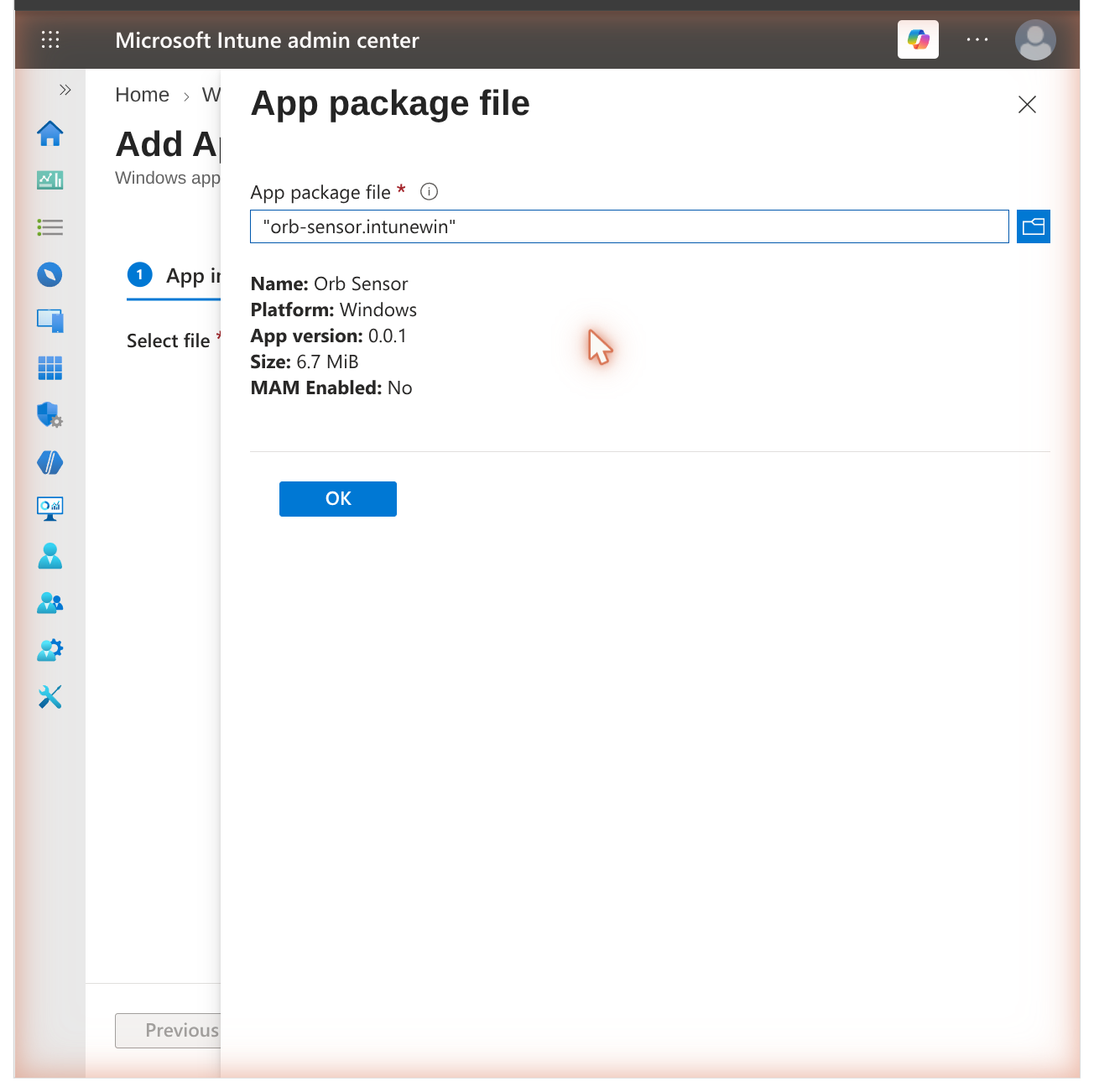Viewport: 1094px width, 1092px height.
Task: Click the 'Select file' label
Action: tap(168, 341)
